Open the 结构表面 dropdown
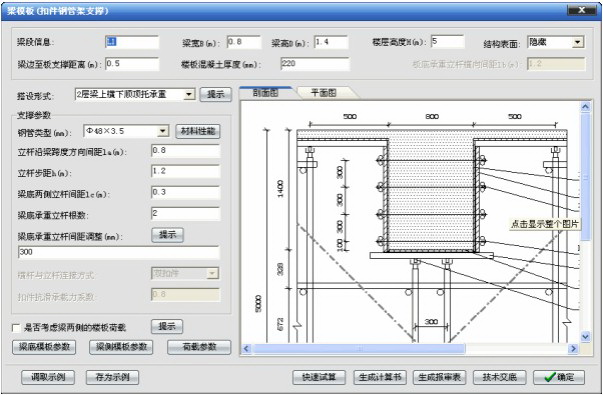 [x=578, y=42]
